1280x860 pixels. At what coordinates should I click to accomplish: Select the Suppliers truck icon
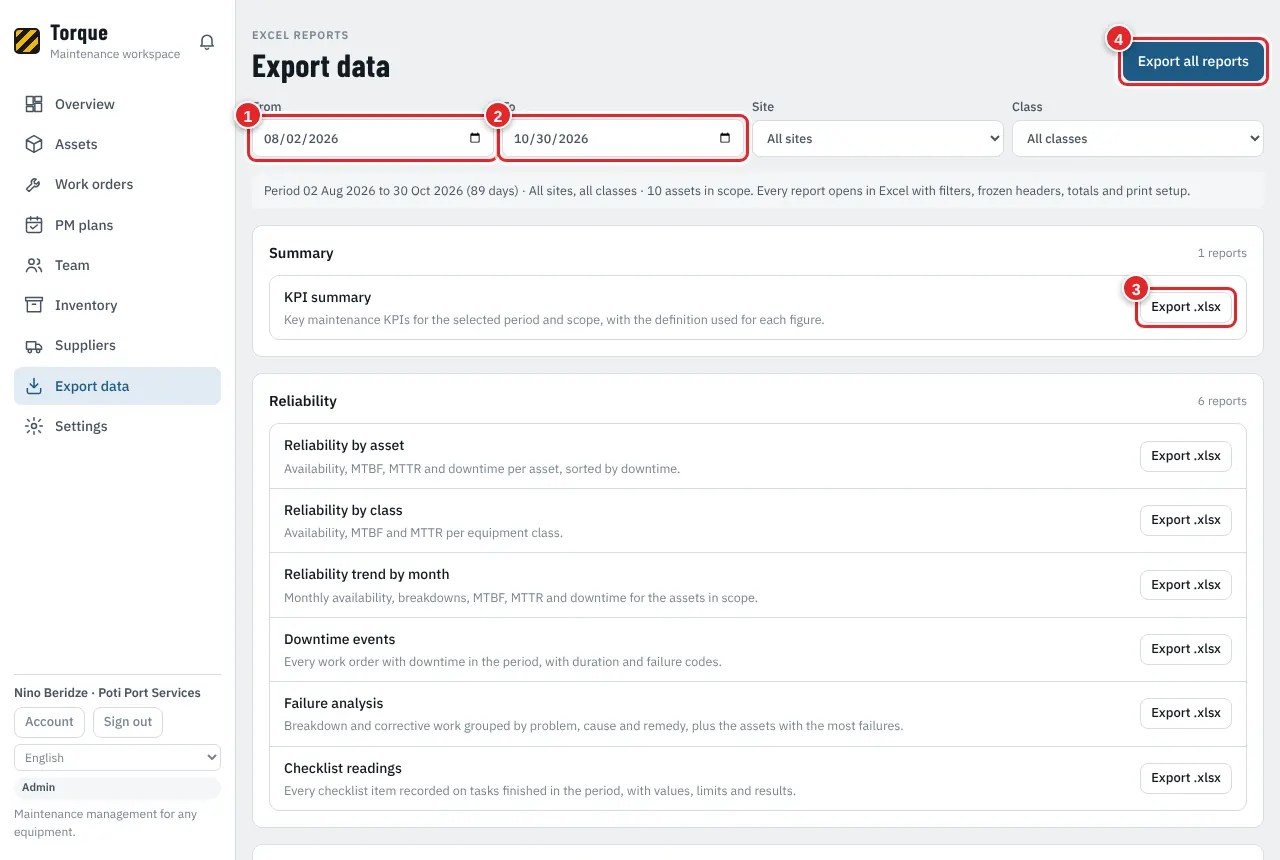[34, 345]
